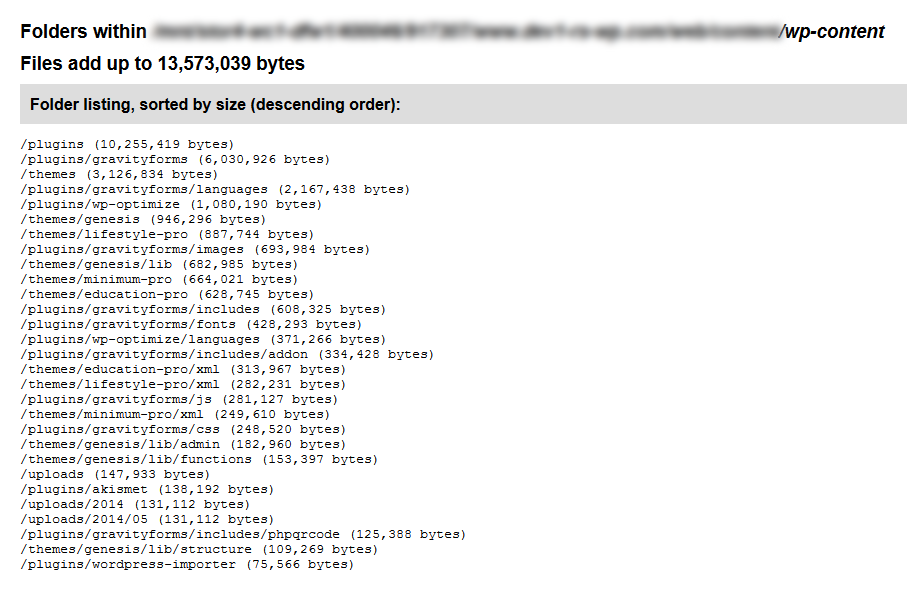The height and width of the screenshot is (595, 907).
Task: Select the "/themes/minimum-pro/xml" row
Action: [x=175, y=415]
